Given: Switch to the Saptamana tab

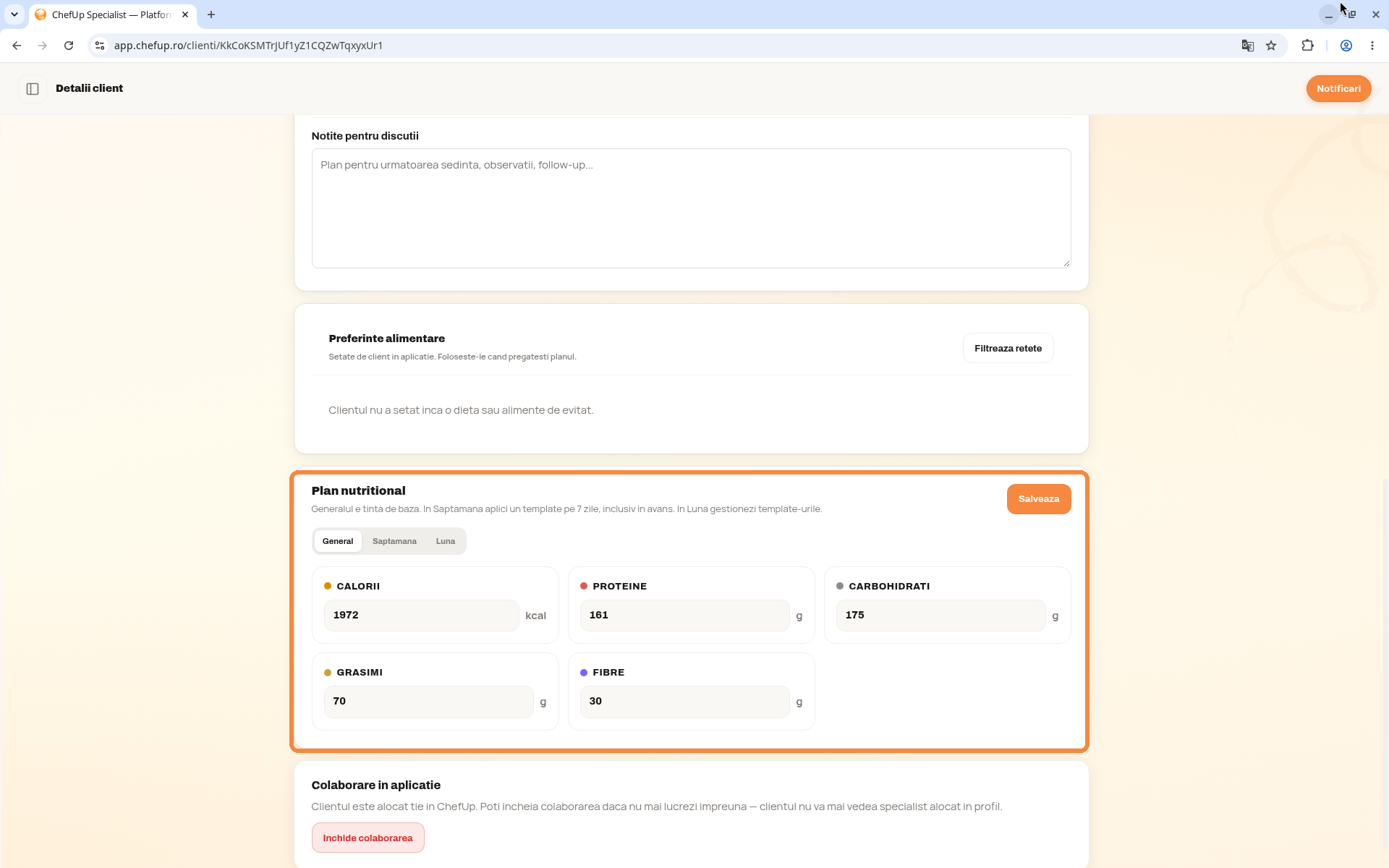Looking at the screenshot, I should (x=394, y=541).
